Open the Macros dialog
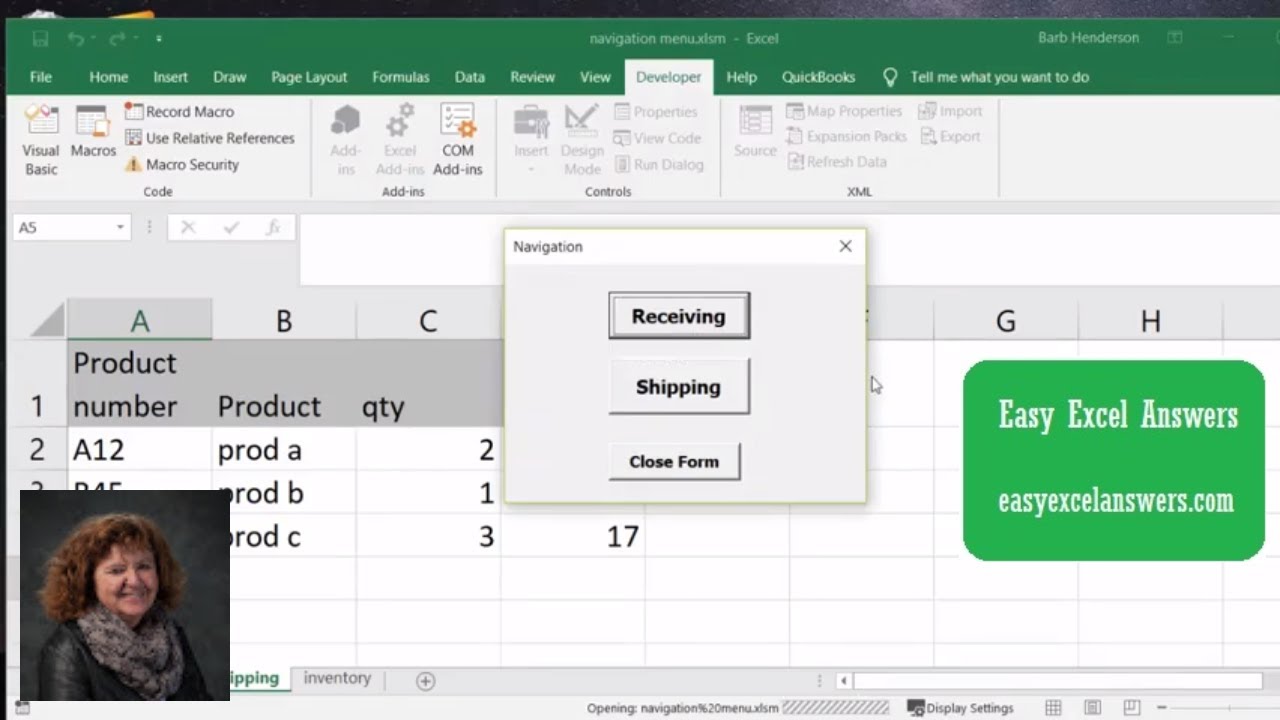This screenshot has height=720, width=1280. pyautogui.click(x=93, y=133)
